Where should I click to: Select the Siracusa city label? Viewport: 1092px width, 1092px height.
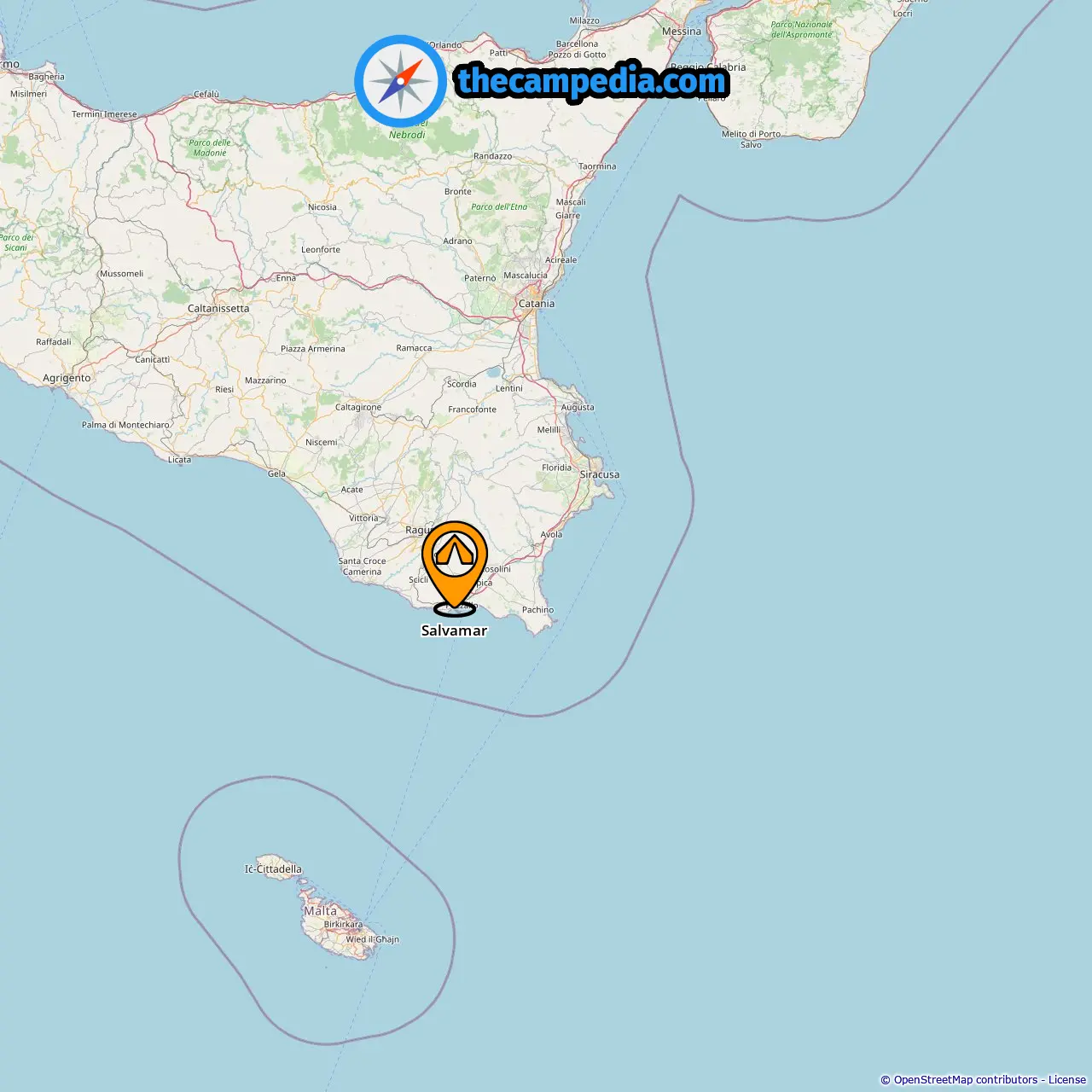click(600, 474)
